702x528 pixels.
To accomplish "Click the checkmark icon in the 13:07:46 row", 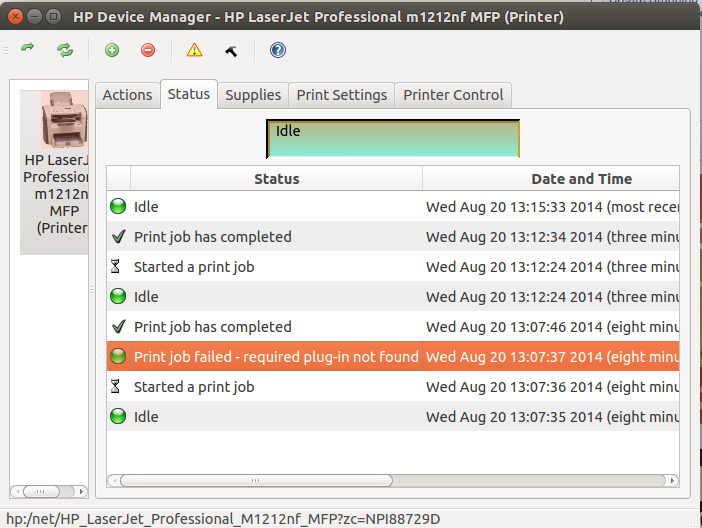I will [x=118, y=326].
